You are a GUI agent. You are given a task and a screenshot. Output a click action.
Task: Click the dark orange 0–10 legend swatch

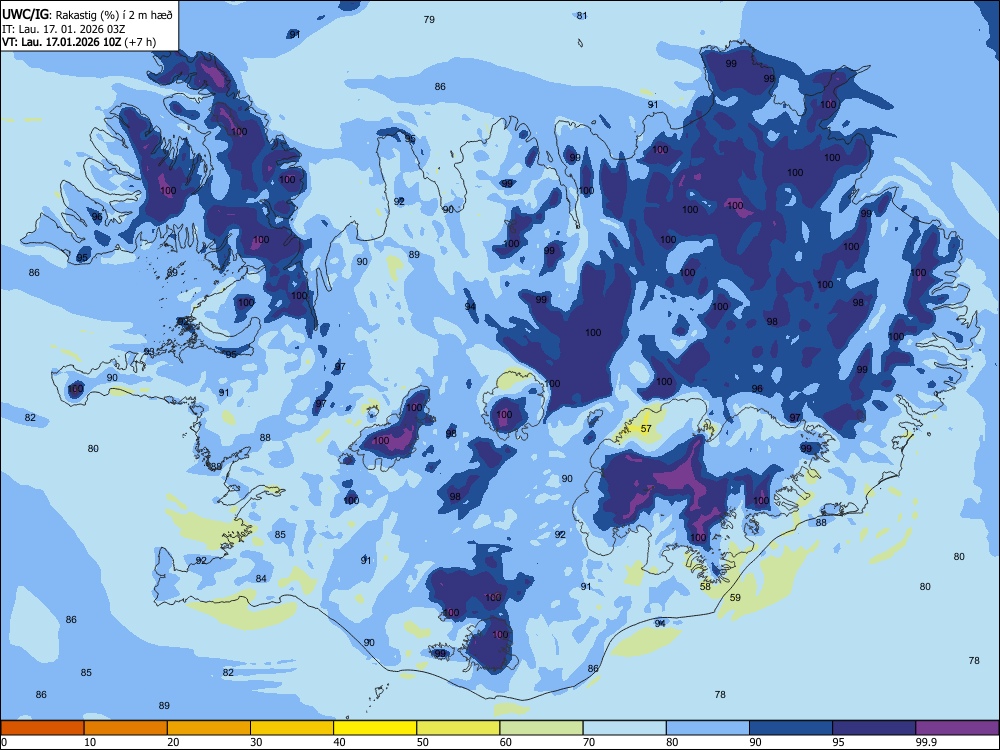(x=42, y=728)
